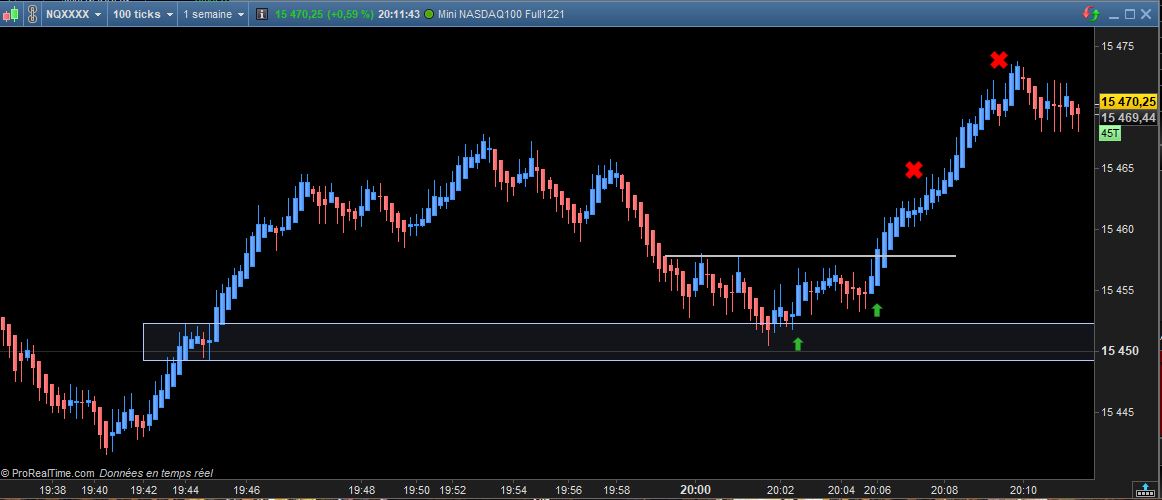The height and width of the screenshot is (500, 1162).
Task: Open the 1 semaine history dropdown
Action: coord(213,14)
